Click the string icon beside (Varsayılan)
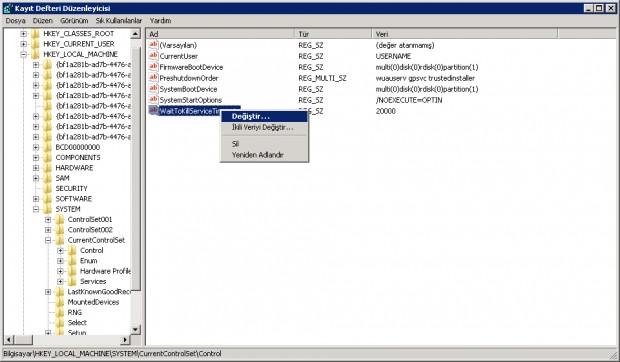The height and width of the screenshot is (362, 620). click(x=153, y=45)
